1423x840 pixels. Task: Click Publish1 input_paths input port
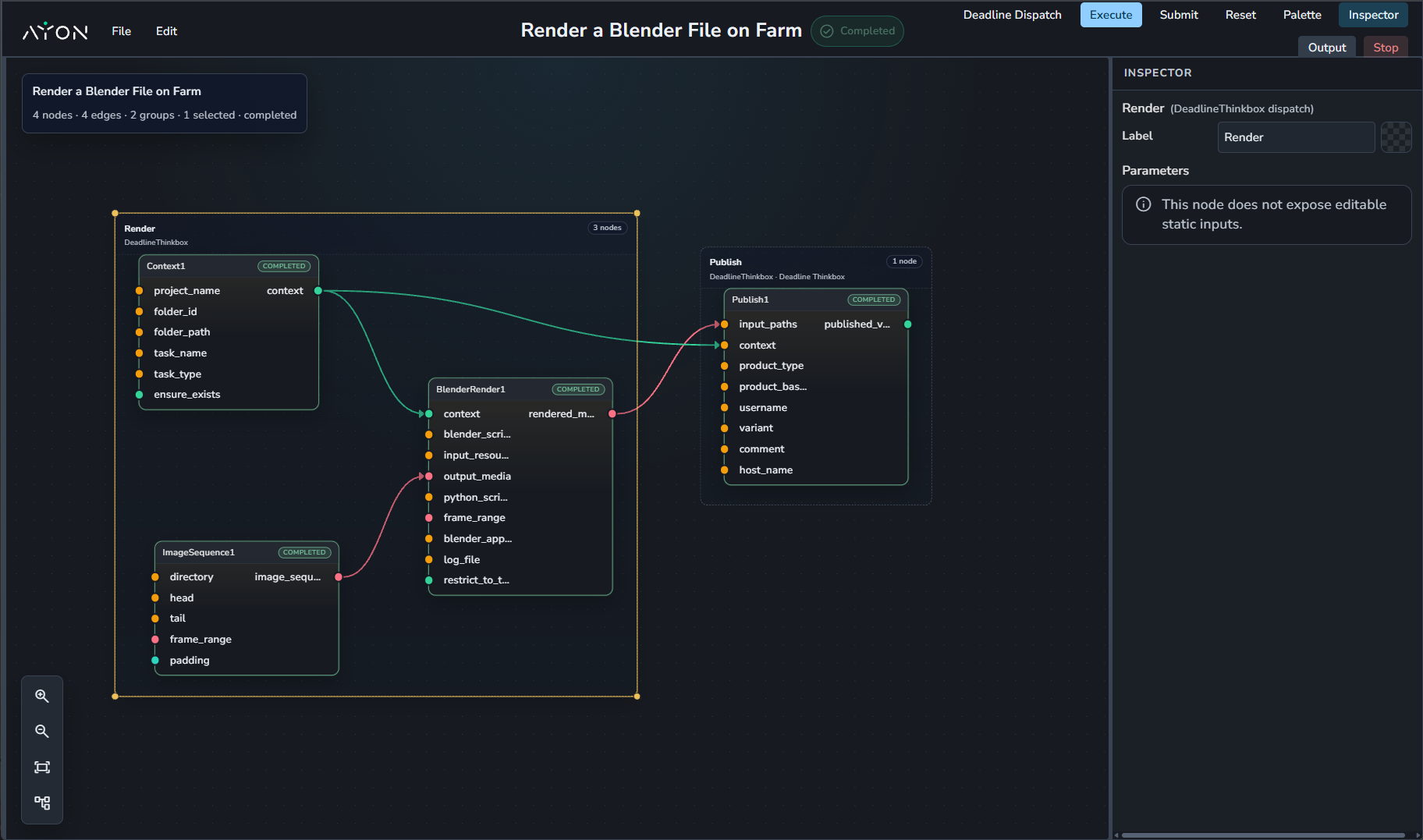725,324
